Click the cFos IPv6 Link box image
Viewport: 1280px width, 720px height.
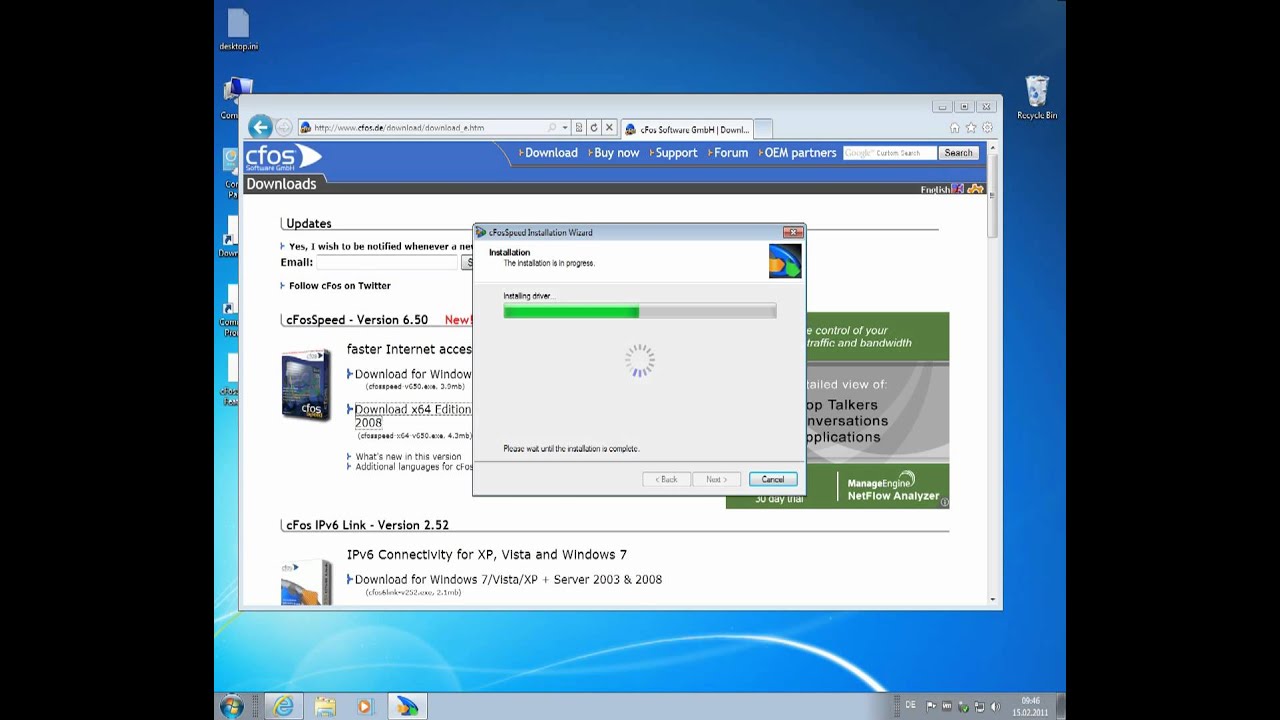point(306,582)
